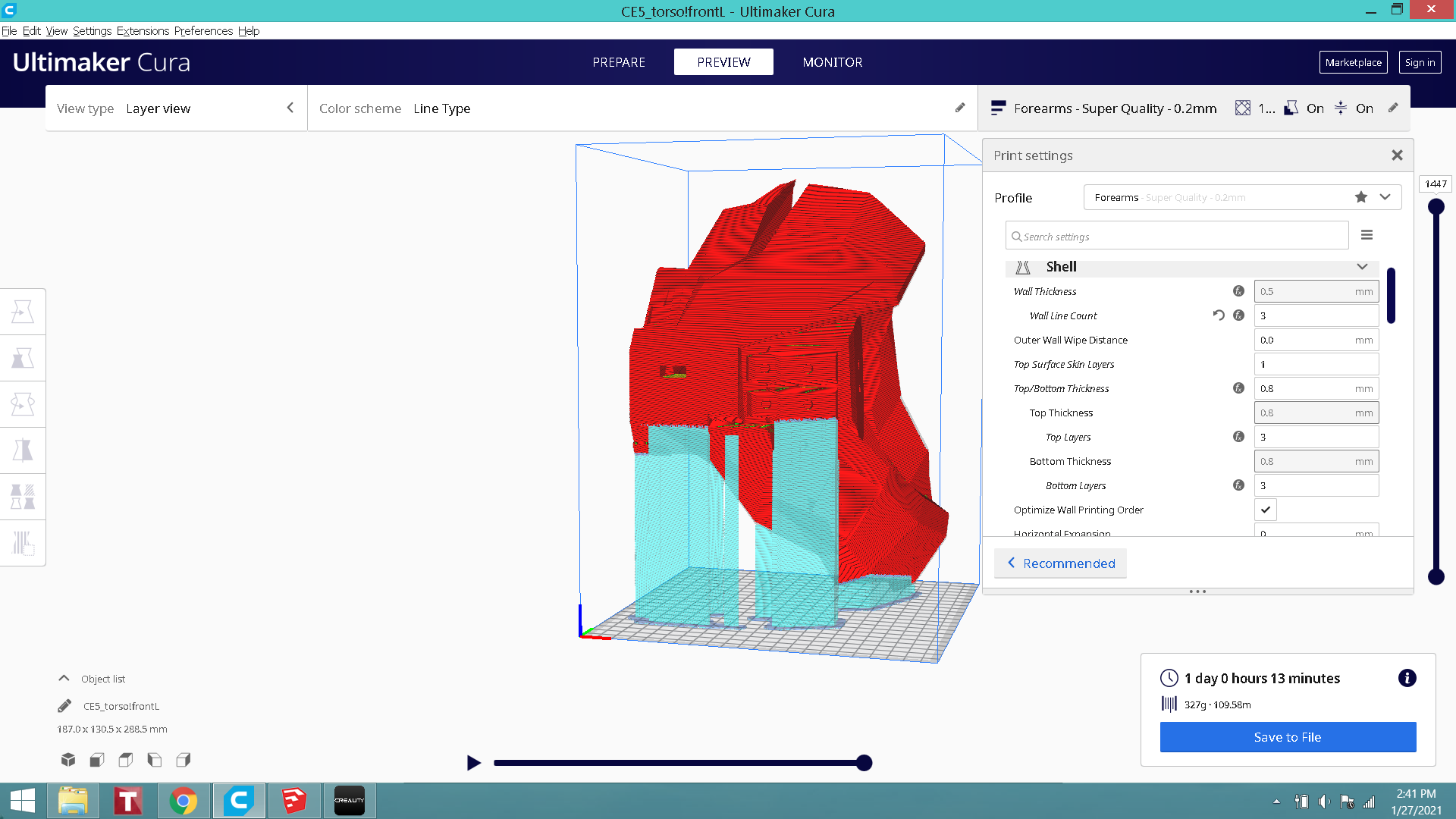
Task: Open Support Blocker tool
Action: [x=23, y=543]
